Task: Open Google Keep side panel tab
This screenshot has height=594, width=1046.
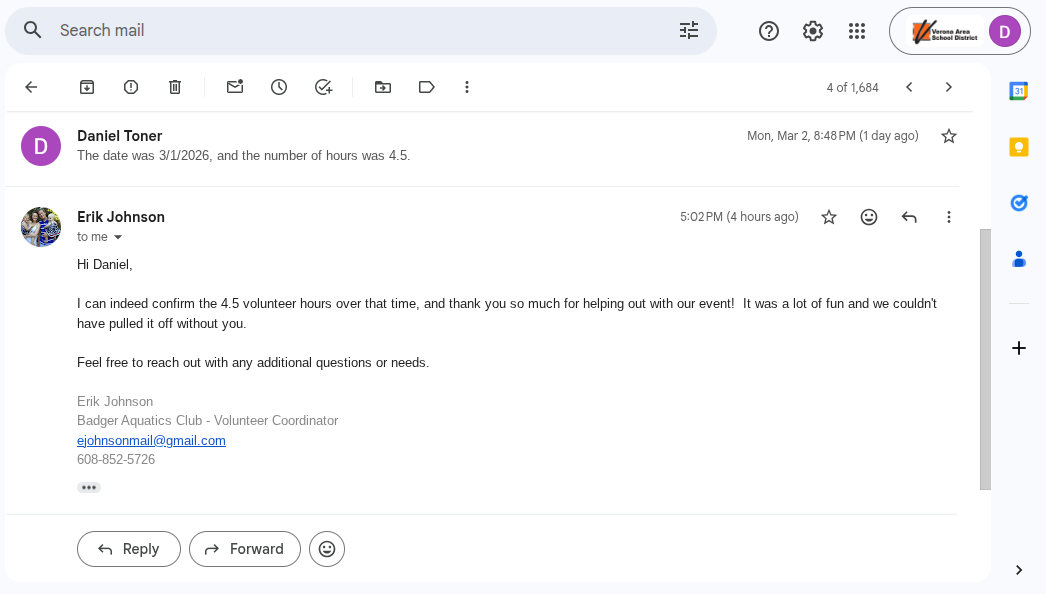Action: (1019, 147)
